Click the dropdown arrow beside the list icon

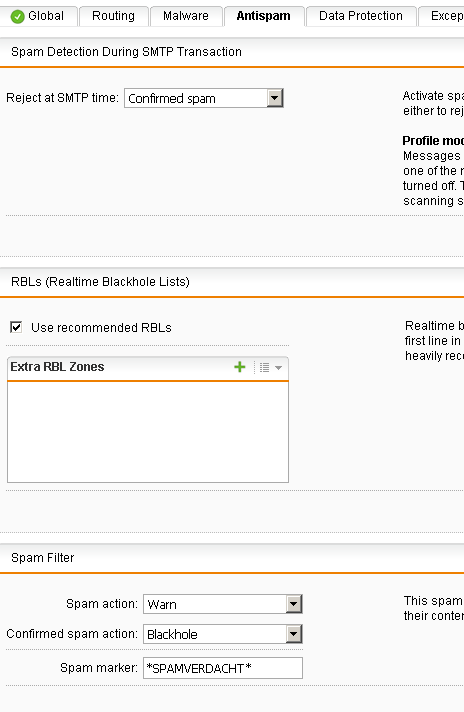coord(279,368)
